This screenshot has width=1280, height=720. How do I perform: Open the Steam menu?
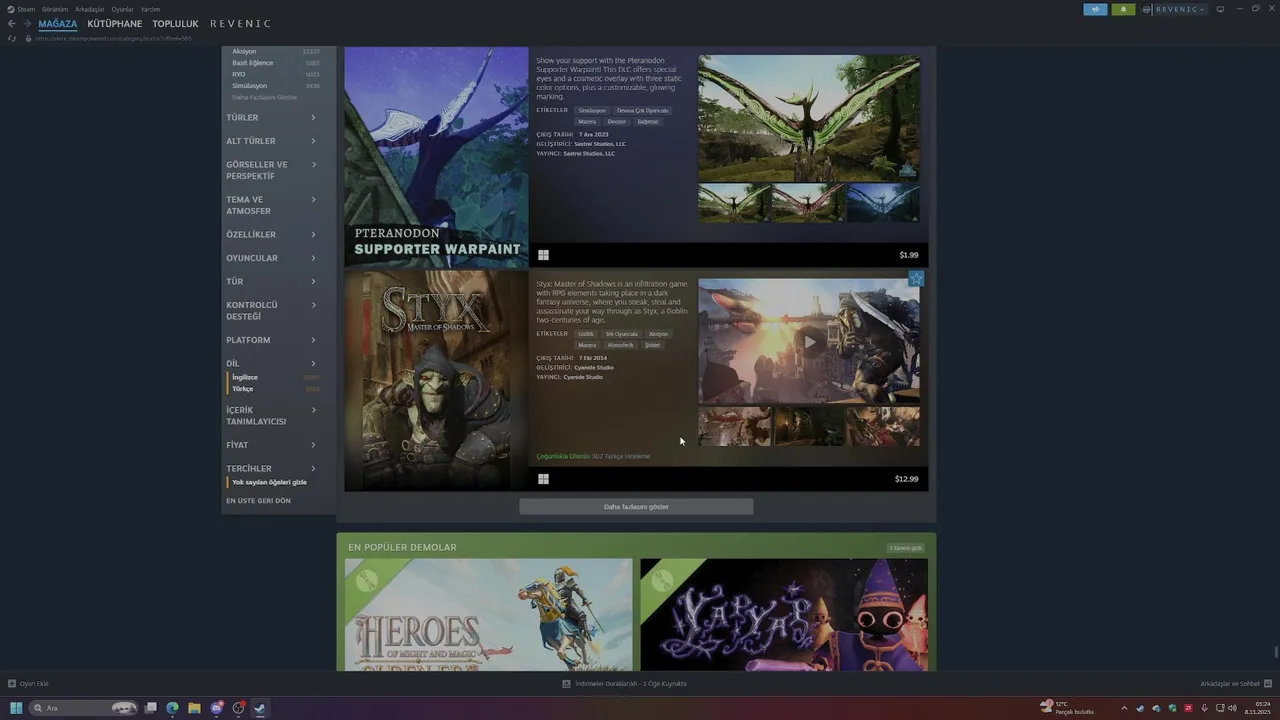26,9
